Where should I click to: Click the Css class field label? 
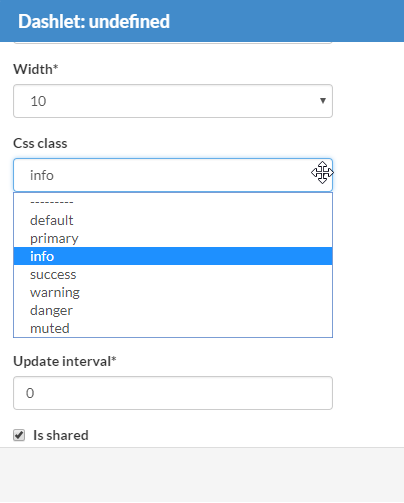(40, 143)
